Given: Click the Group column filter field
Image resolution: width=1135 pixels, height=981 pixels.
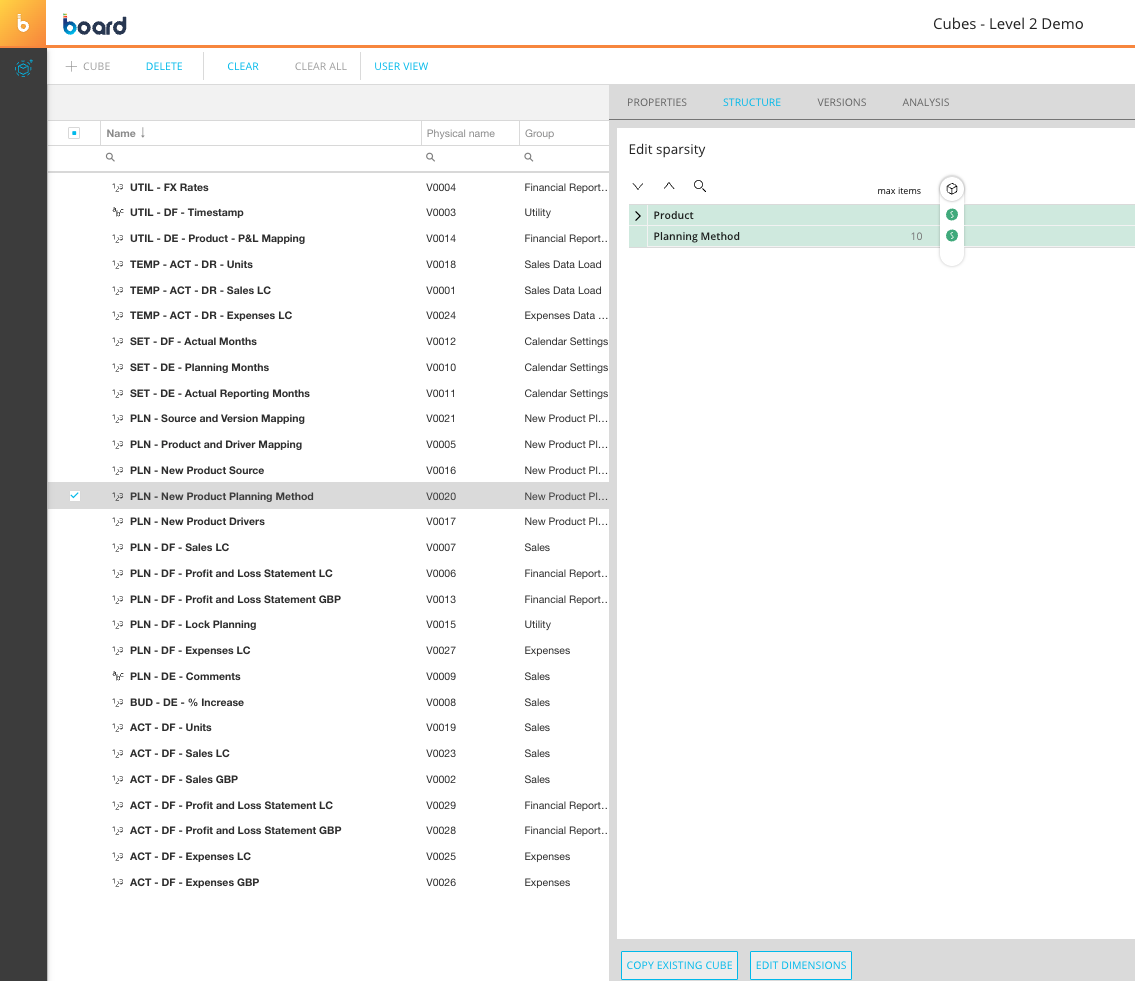Looking at the screenshot, I should coord(565,157).
